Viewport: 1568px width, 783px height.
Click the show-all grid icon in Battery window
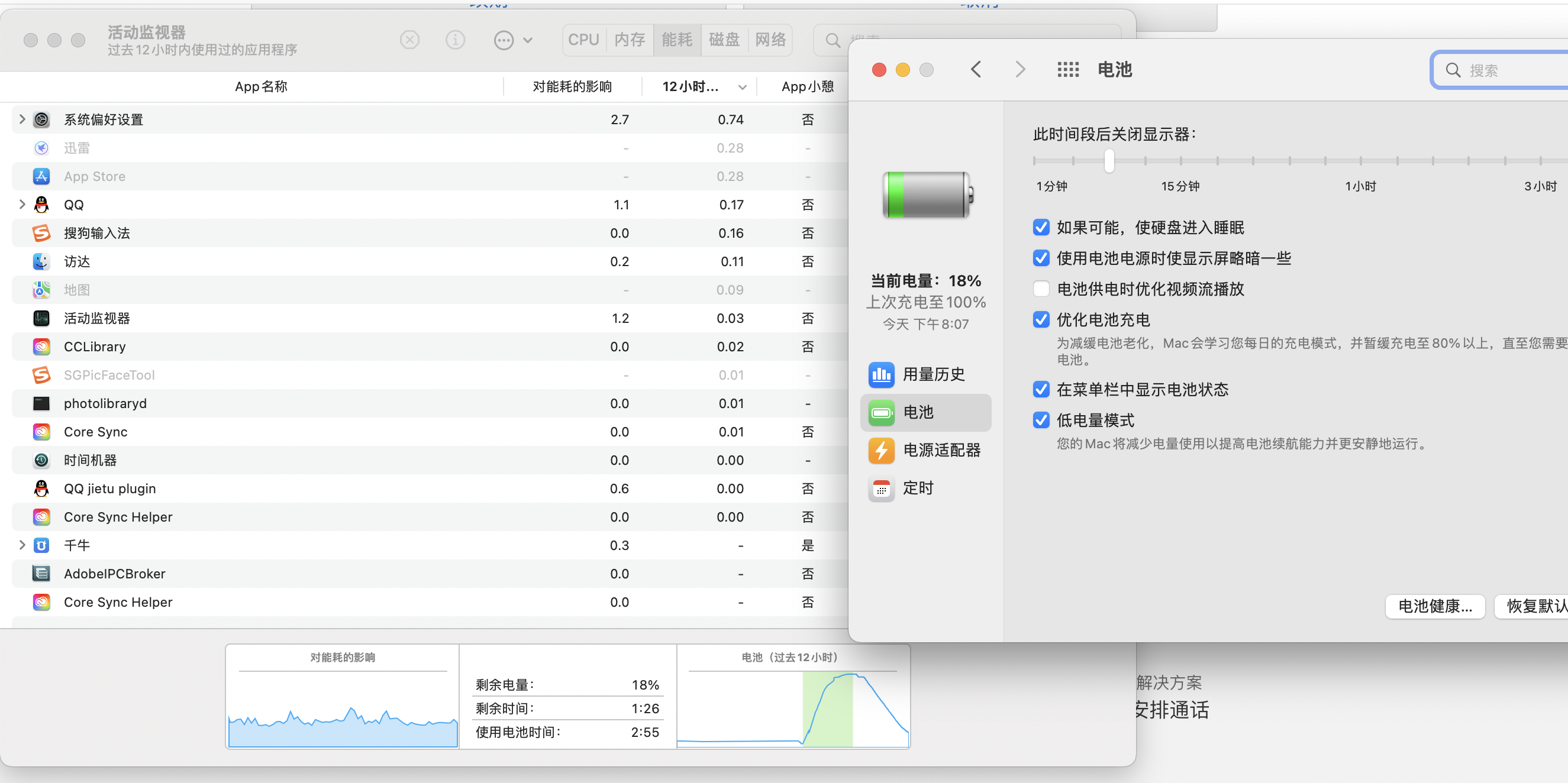tap(1067, 70)
